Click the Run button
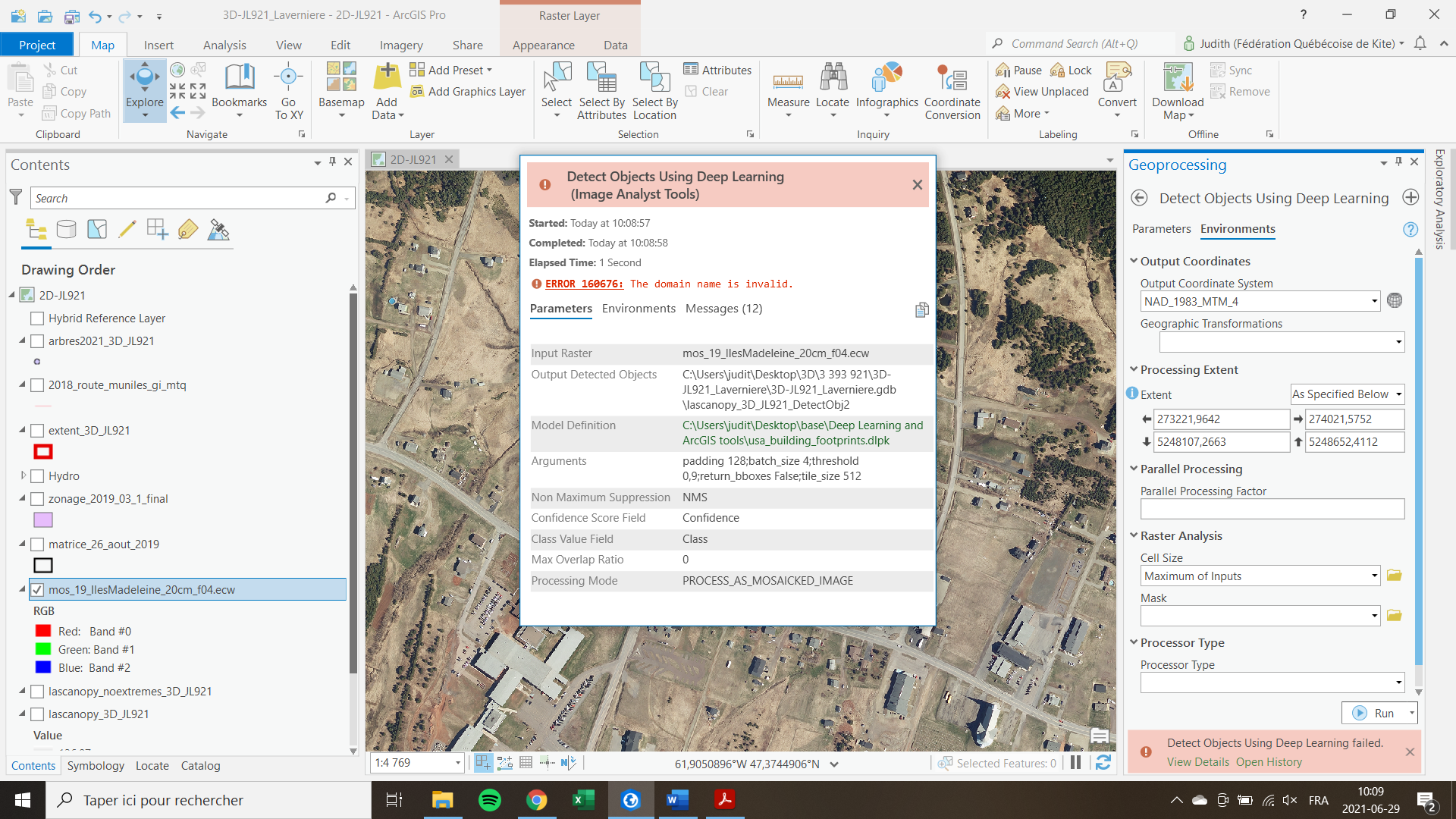This screenshot has height=819, width=1456. 1382,713
